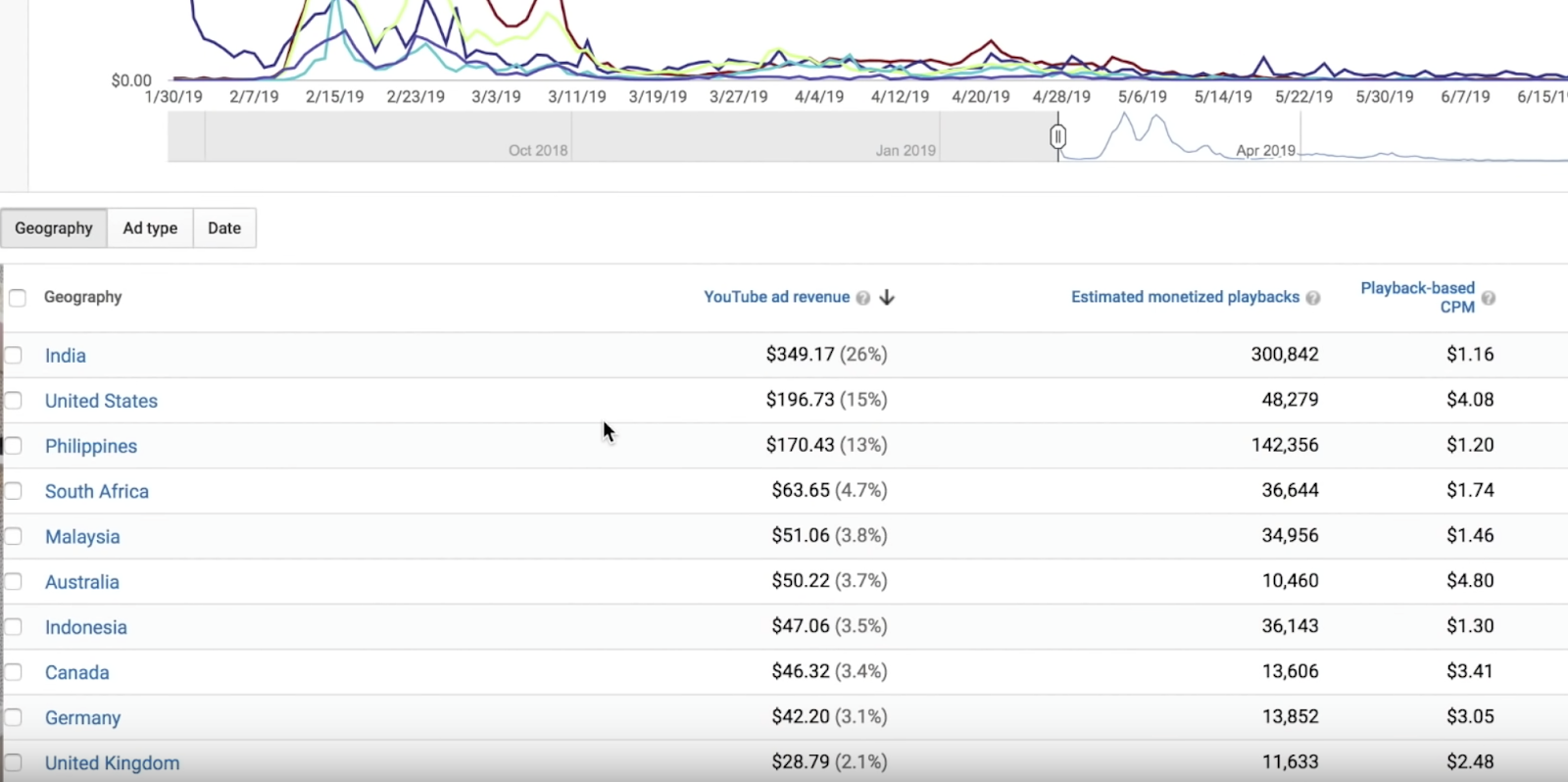Click help icon next to Playback-based CPM
The height and width of the screenshot is (782, 1568).
pos(1488,298)
